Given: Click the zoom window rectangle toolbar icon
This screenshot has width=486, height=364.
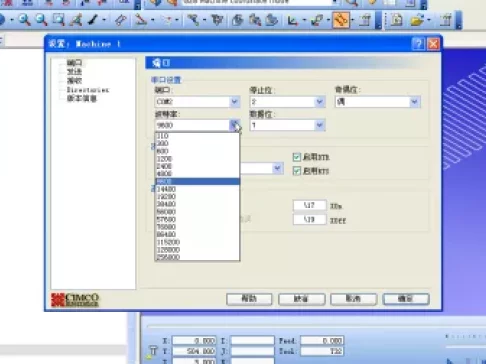Looking at the screenshot, I should click(59, 20).
